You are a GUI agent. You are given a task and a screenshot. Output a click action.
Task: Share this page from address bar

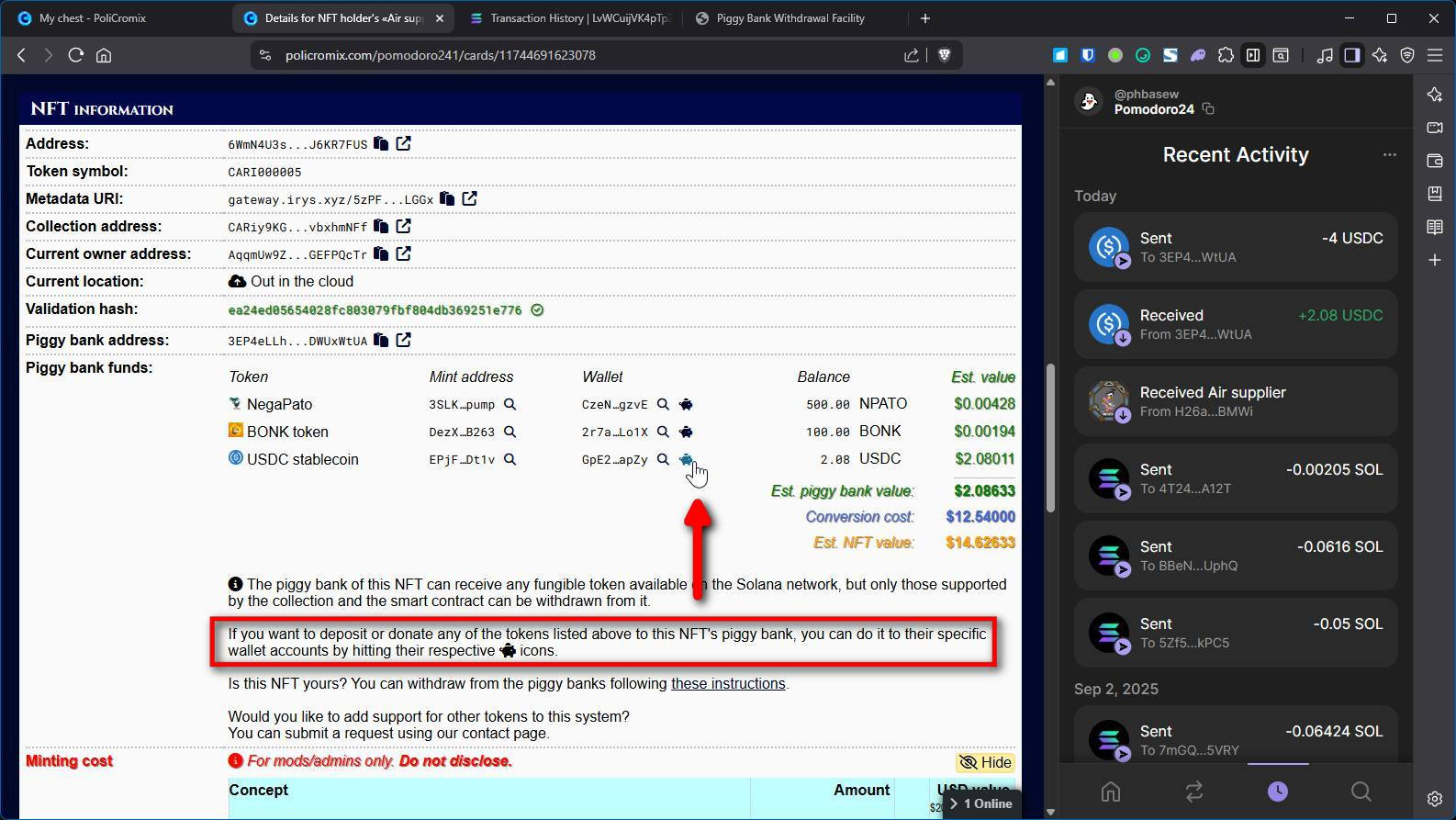(x=911, y=55)
